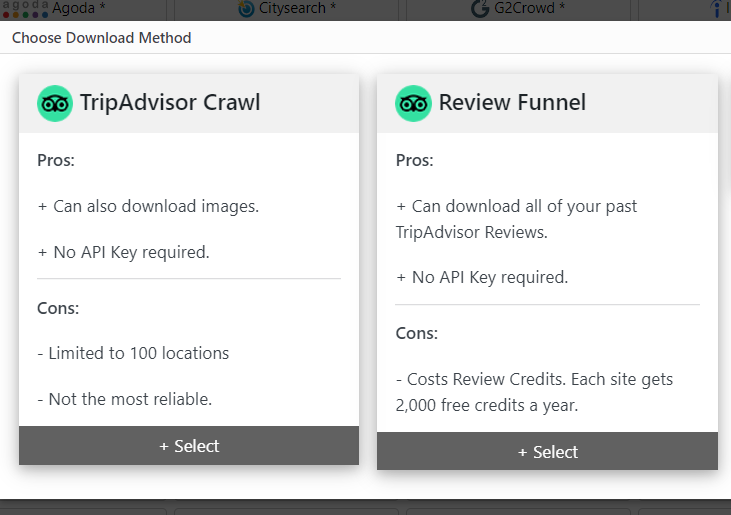Click the Review Funnel card title
731x515 pixels.
click(x=512, y=103)
